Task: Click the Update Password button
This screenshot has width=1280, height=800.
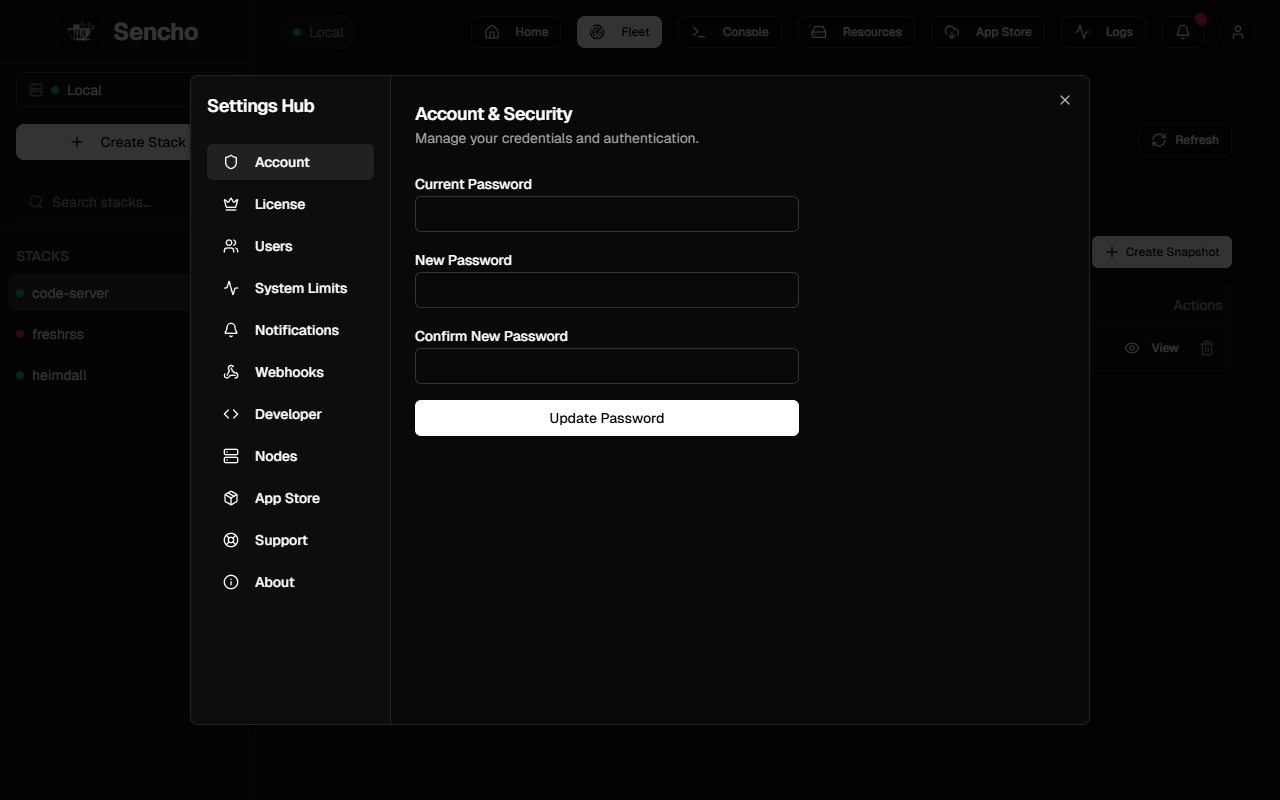Action: (607, 418)
